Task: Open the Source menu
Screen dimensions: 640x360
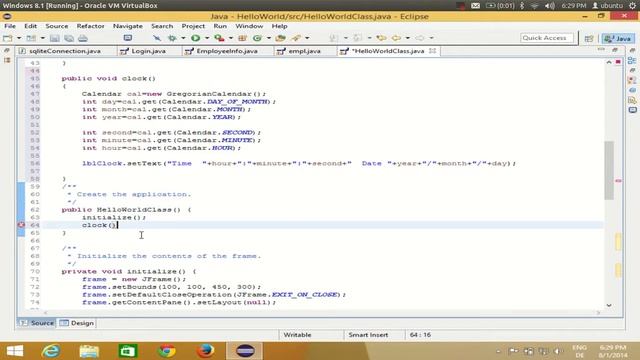Action: coord(57,26)
